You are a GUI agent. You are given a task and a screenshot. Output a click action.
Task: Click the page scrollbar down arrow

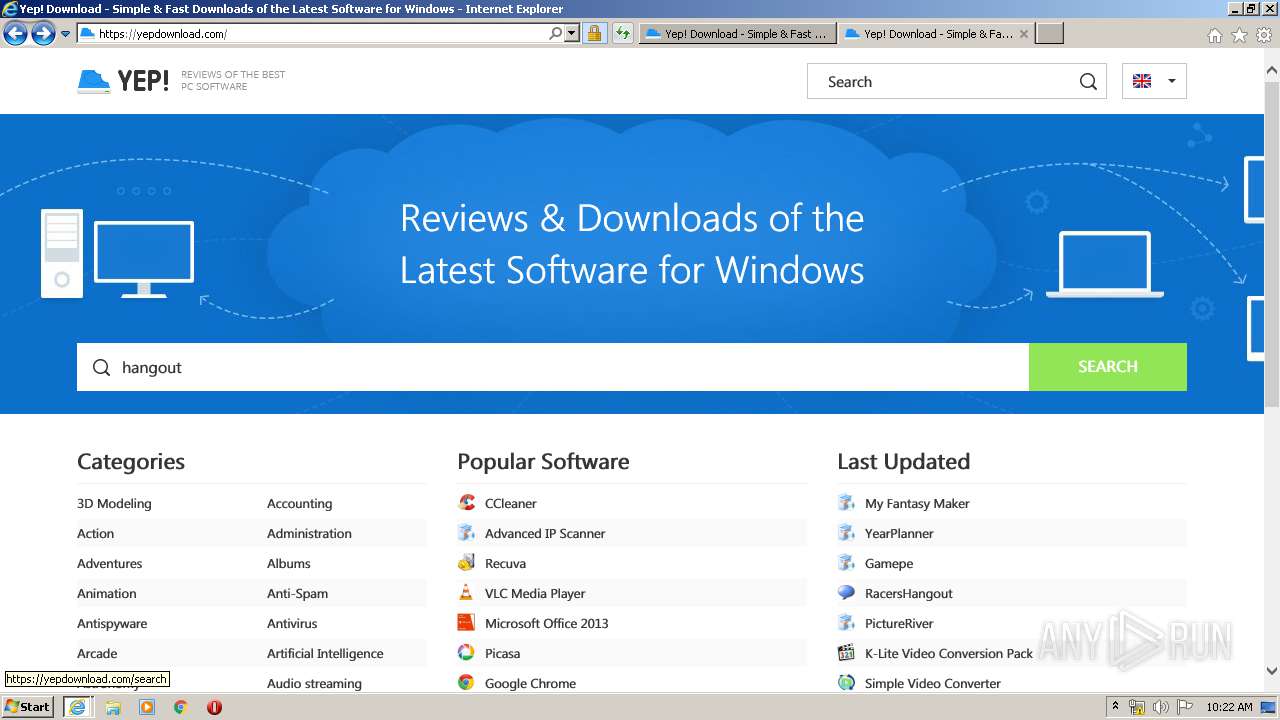pos(1272,671)
